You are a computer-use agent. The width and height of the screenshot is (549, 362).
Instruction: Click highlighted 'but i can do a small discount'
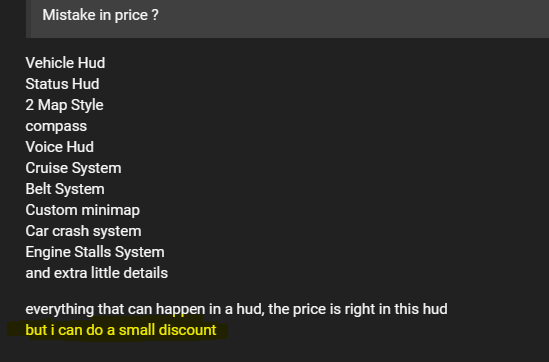[121, 330]
